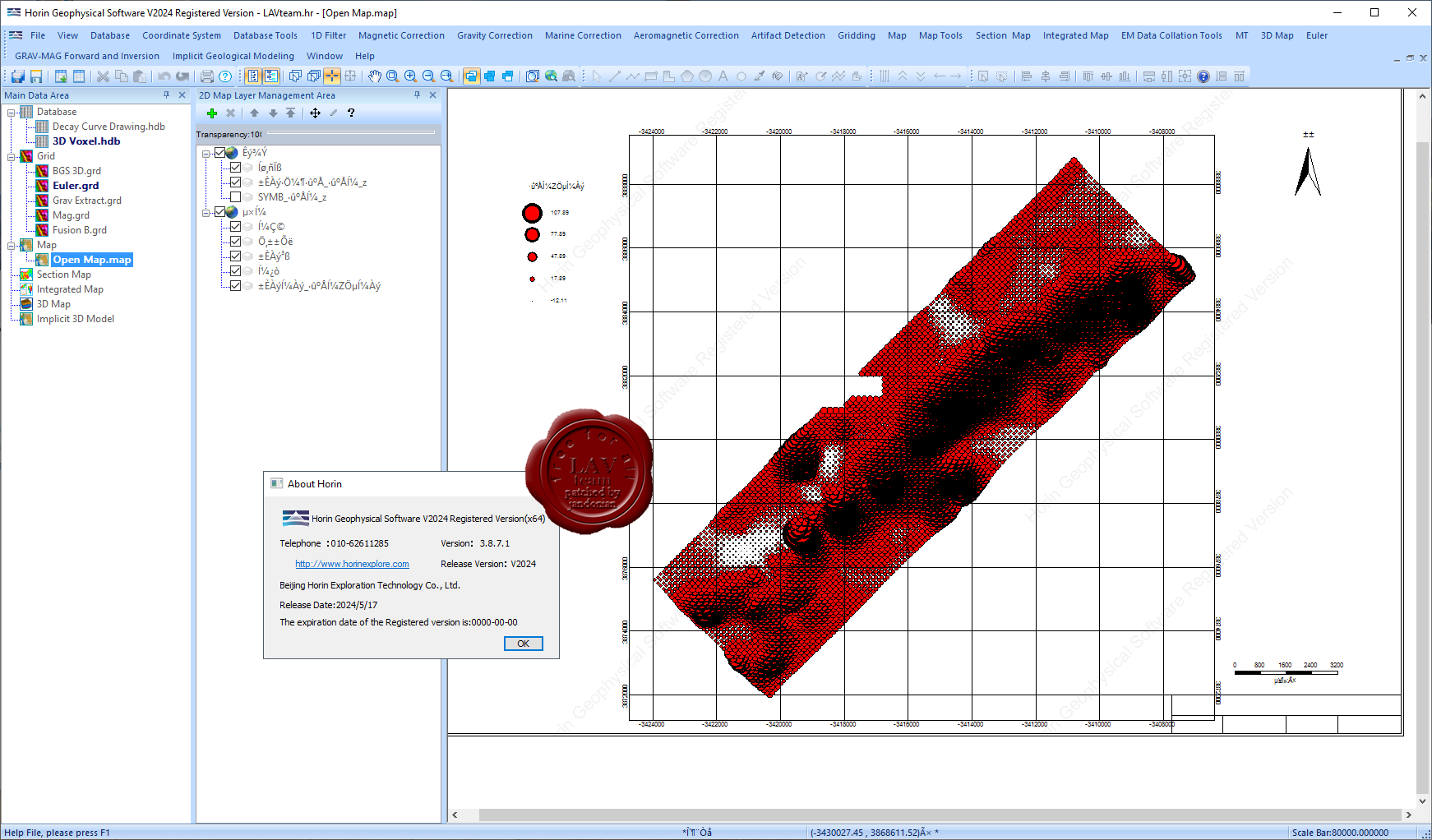Open the EM Data Collation Tools menu
This screenshot has height=840, width=1432.
point(1171,35)
